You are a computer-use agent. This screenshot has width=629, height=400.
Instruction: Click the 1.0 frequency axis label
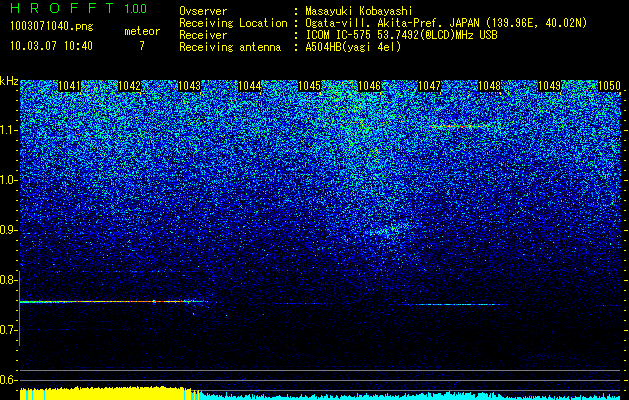9,180
